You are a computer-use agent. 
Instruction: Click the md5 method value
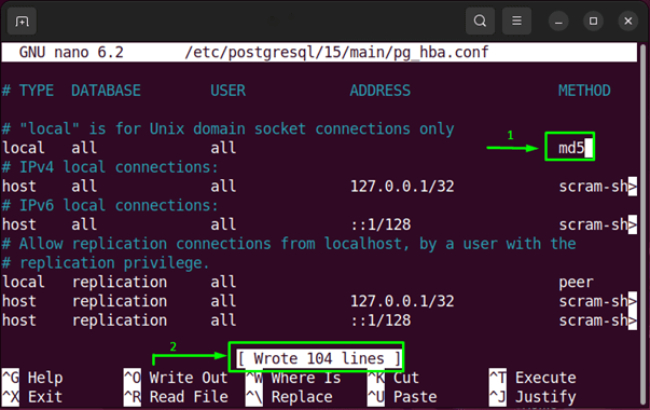pyautogui.click(x=571, y=148)
